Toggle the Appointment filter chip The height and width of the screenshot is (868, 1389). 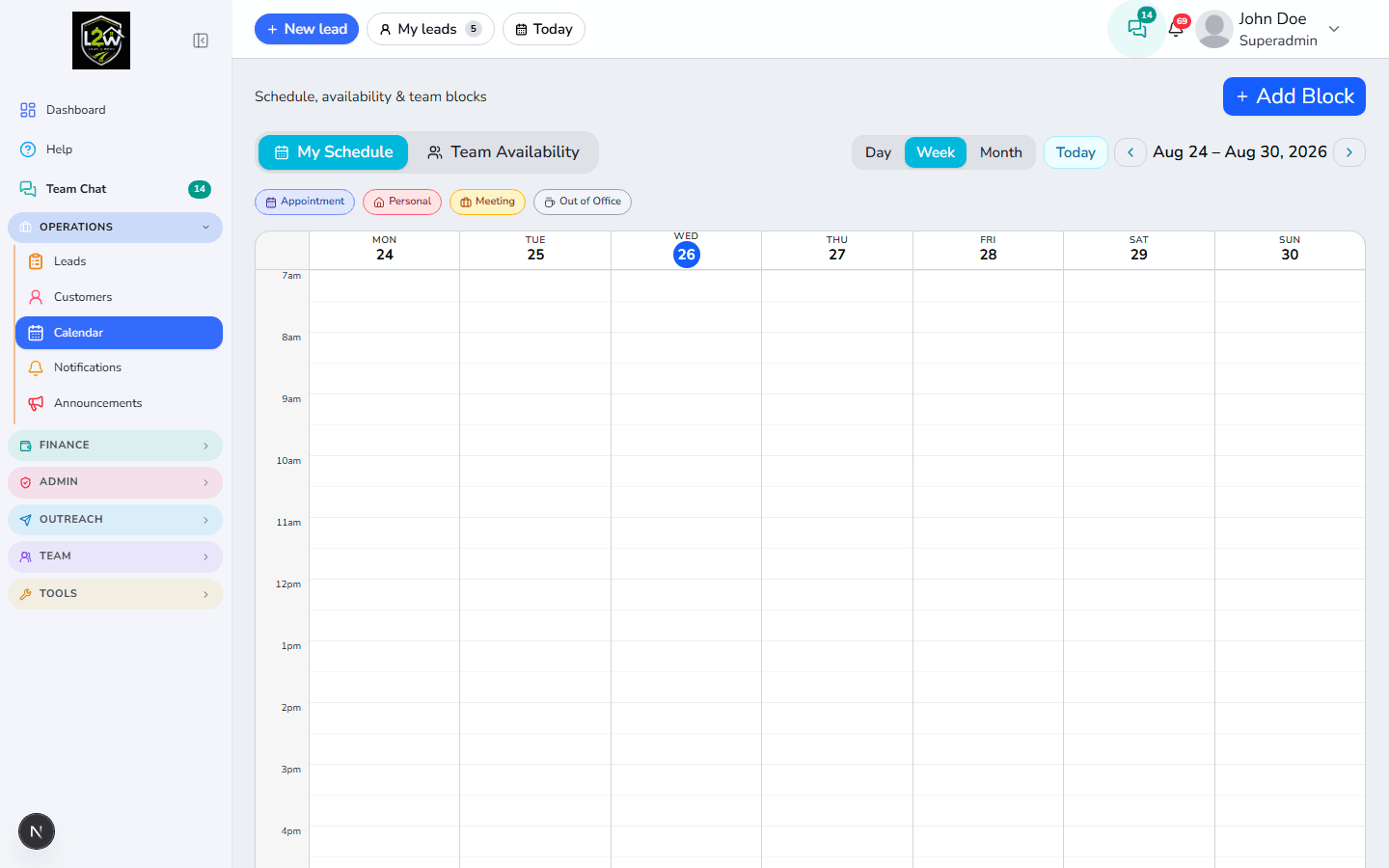point(305,202)
